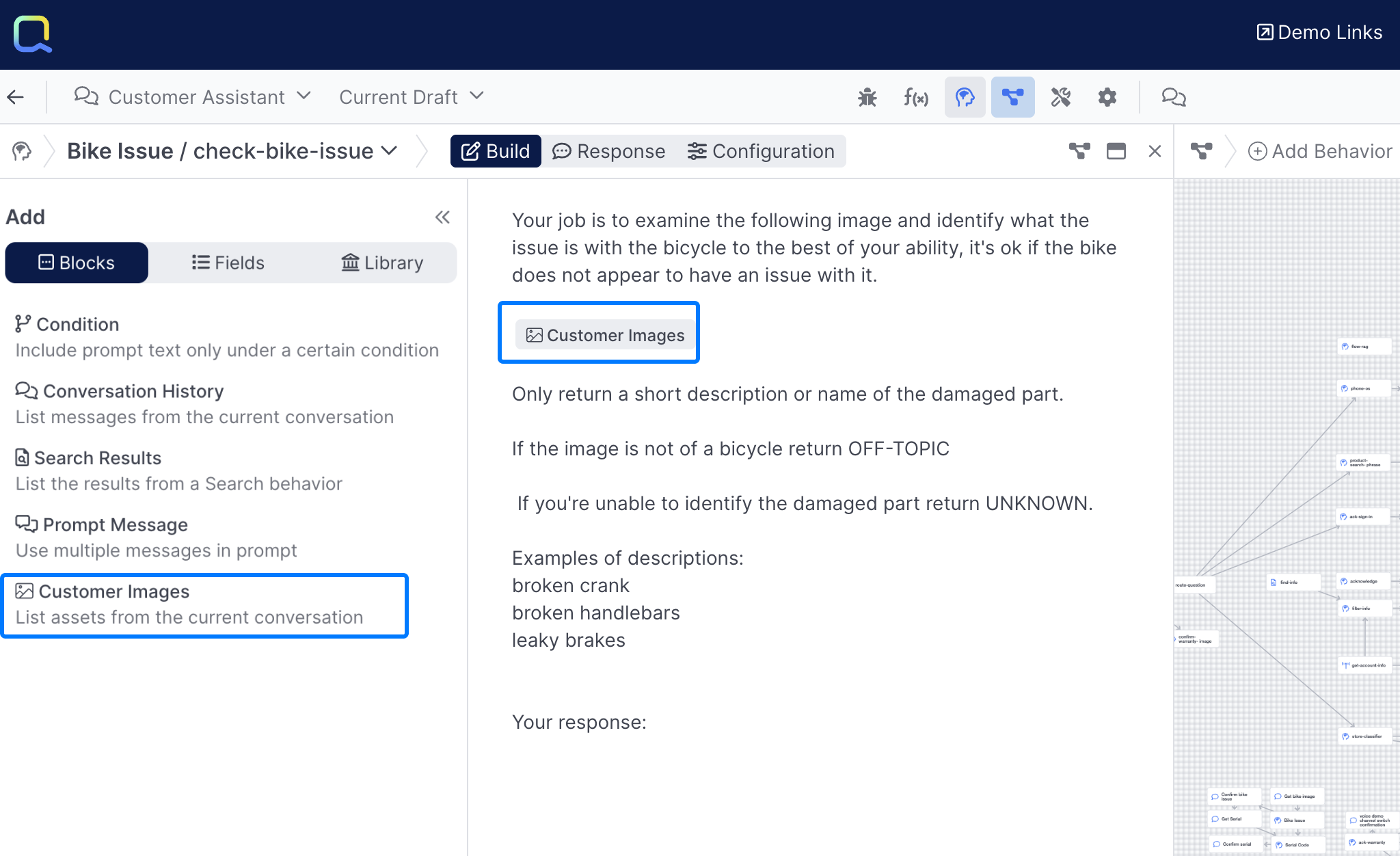
Task: Open the chat preview icon in toolbar
Action: tap(1174, 97)
